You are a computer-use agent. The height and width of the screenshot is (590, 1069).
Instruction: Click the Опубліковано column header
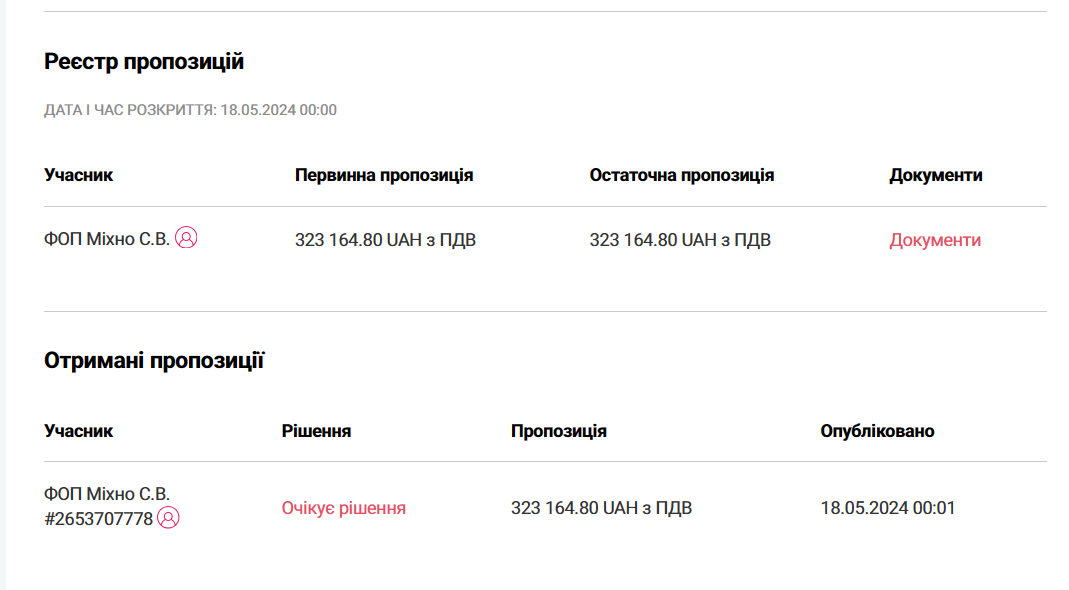point(877,431)
